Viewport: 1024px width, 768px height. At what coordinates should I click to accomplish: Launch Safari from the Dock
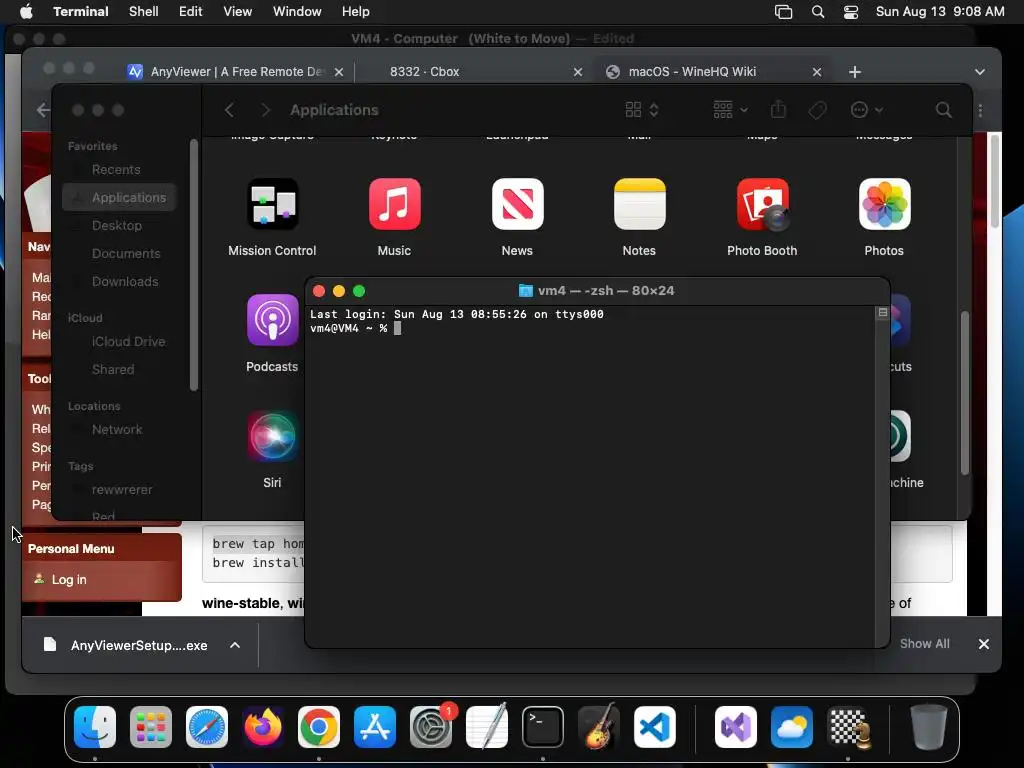(x=207, y=727)
